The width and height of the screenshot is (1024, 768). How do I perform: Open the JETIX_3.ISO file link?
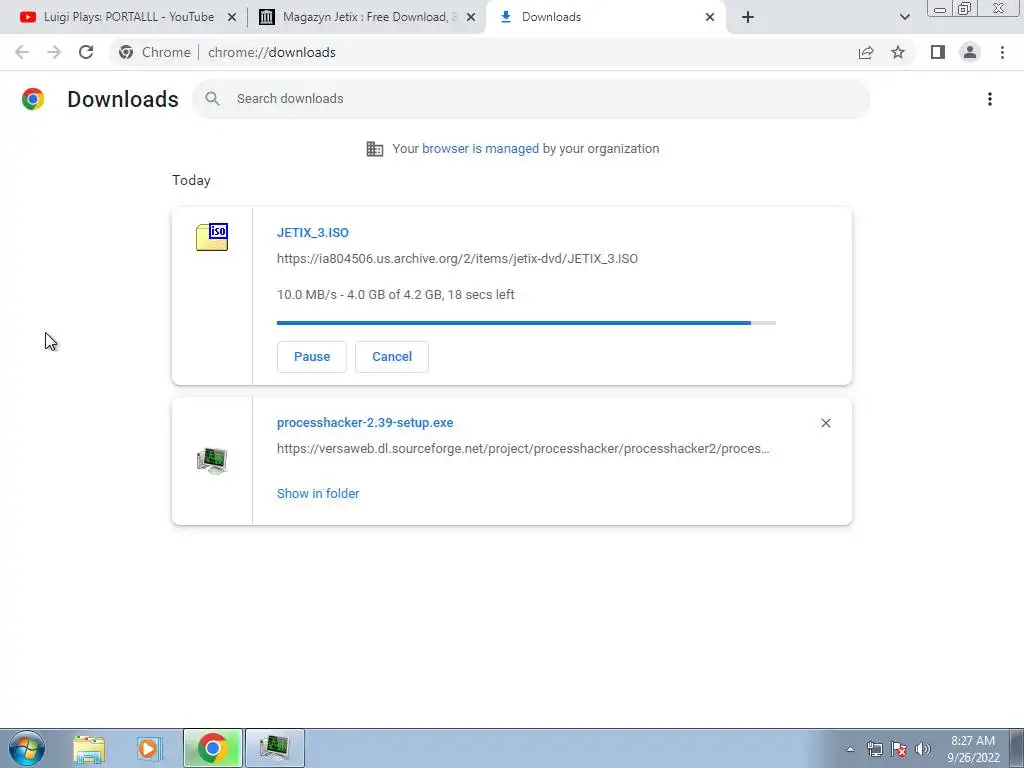[313, 232]
